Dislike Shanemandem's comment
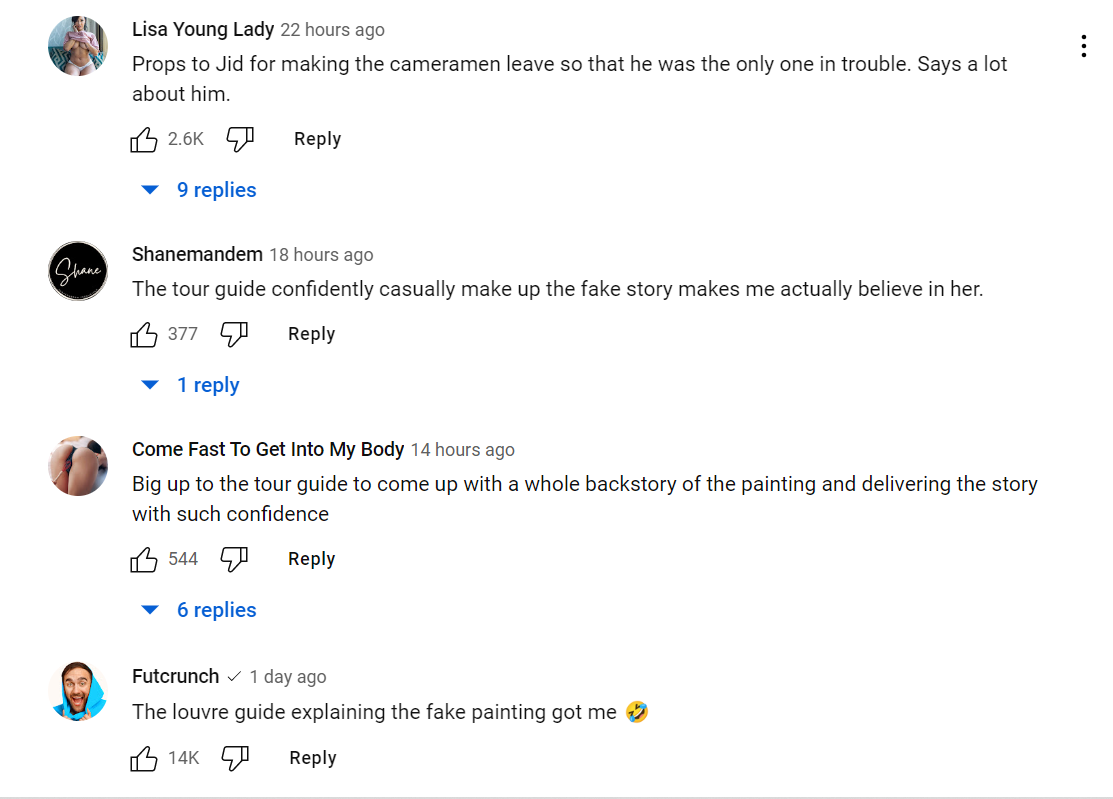Screen dimensions: 1113x799 pyautogui.click(x=234, y=334)
